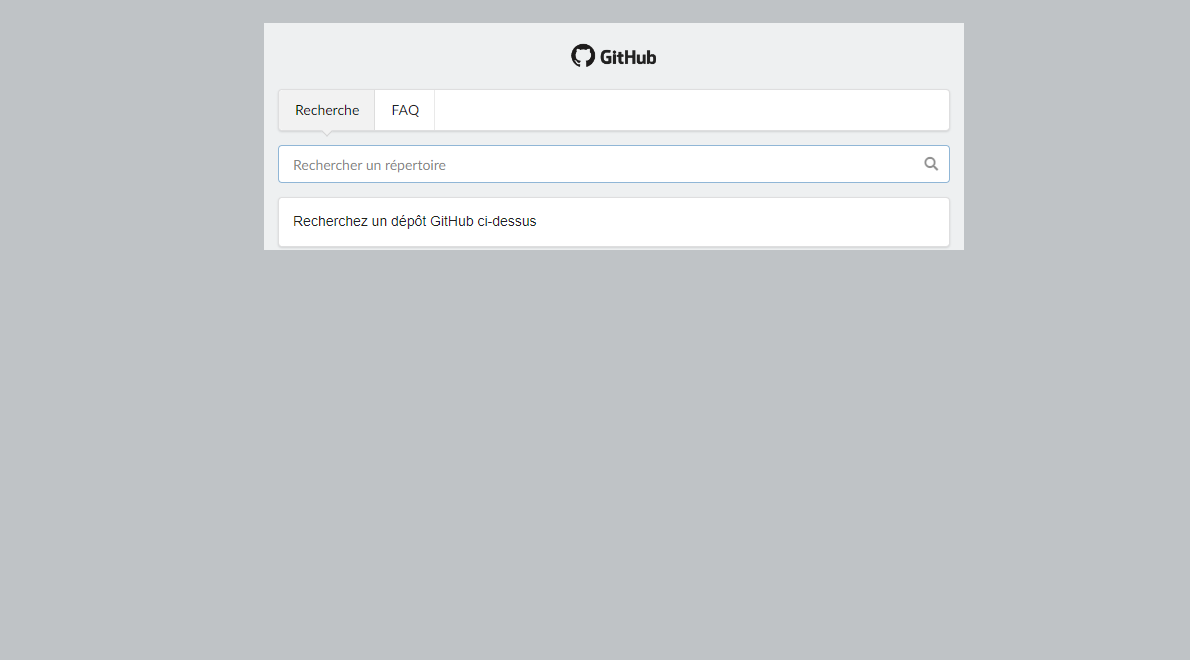Open the FAQ tab
1190x660 pixels.
point(405,110)
